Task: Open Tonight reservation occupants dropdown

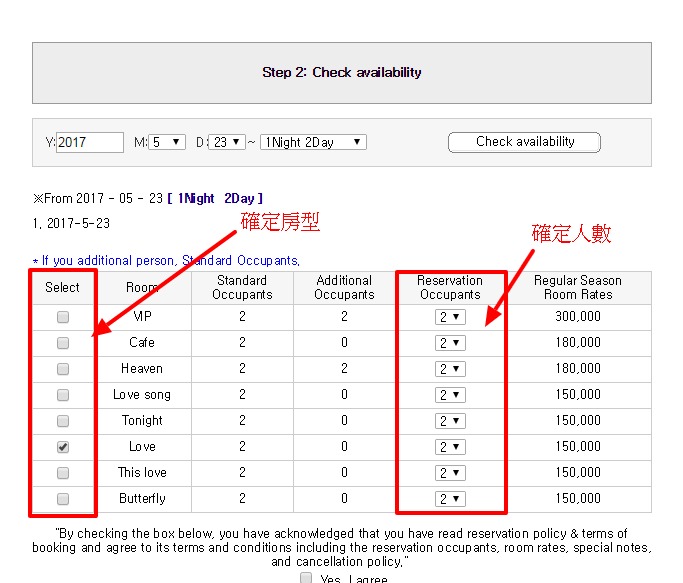Action: click(x=450, y=421)
